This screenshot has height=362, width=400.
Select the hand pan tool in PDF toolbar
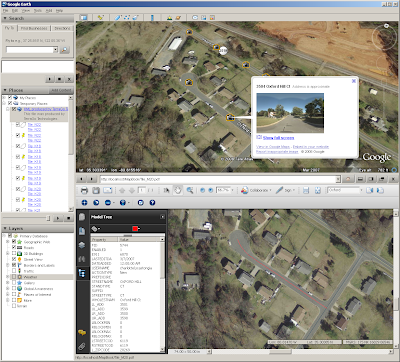[x=178, y=190]
